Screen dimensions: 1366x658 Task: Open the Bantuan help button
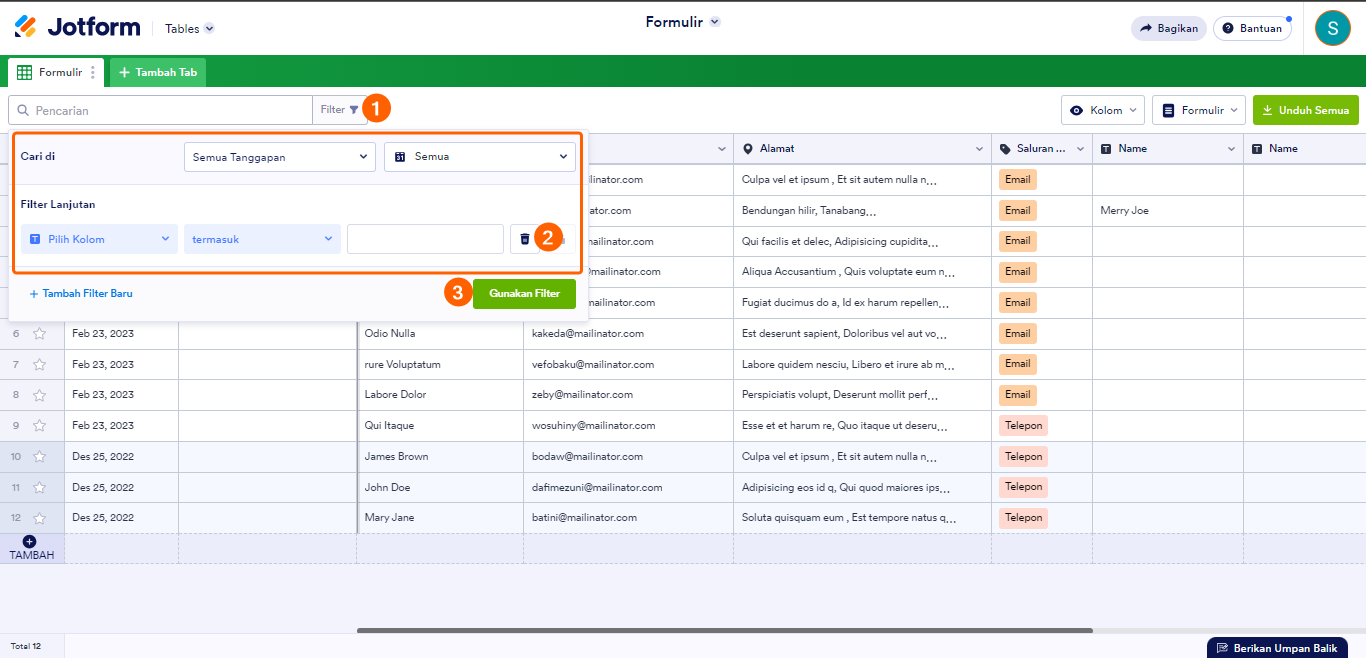click(1252, 28)
